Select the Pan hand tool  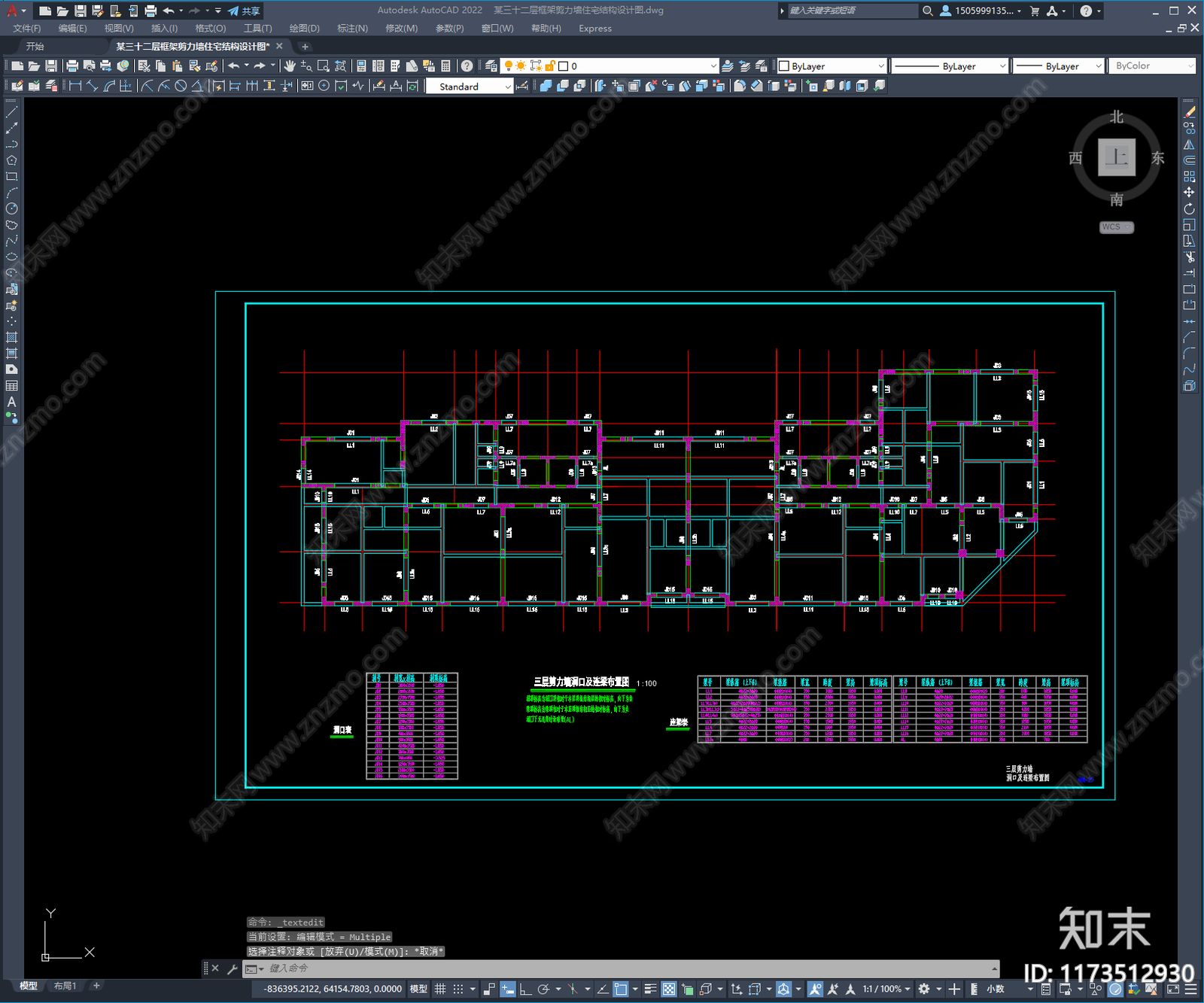coord(290,66)
